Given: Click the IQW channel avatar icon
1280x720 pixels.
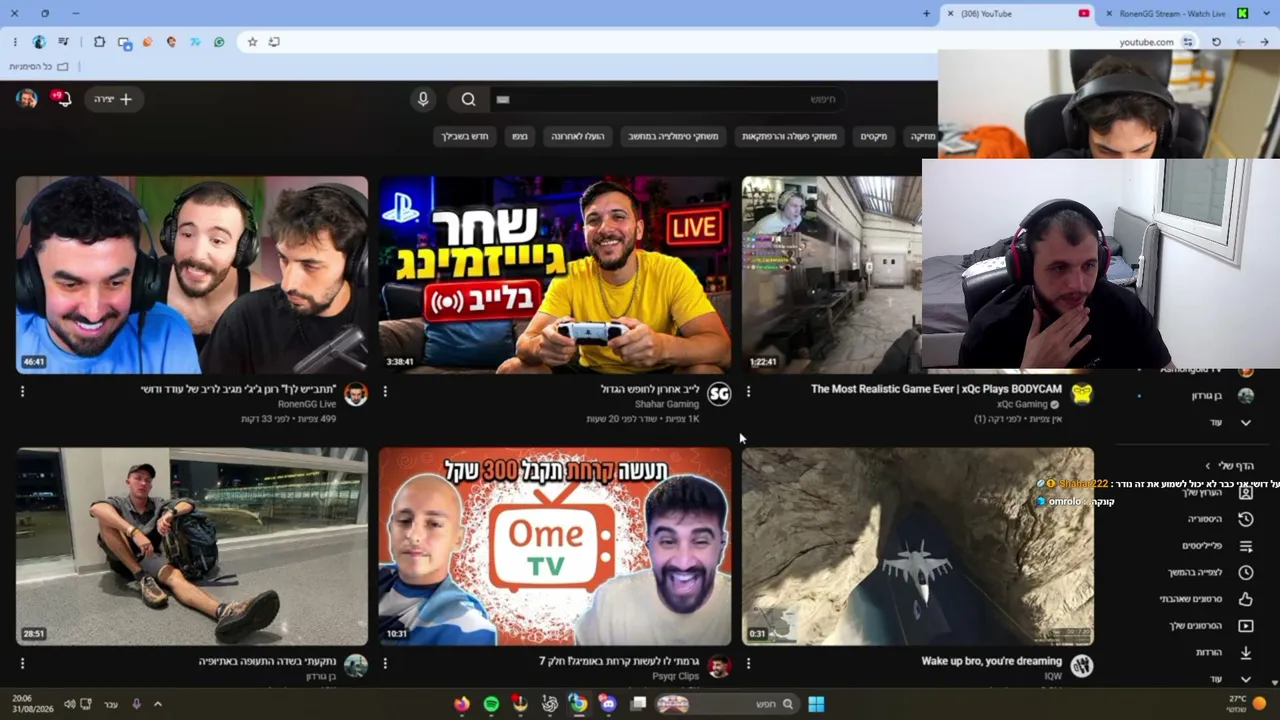Looking at the screenshot, I should pyautogui.click(x=1081, y=666).
